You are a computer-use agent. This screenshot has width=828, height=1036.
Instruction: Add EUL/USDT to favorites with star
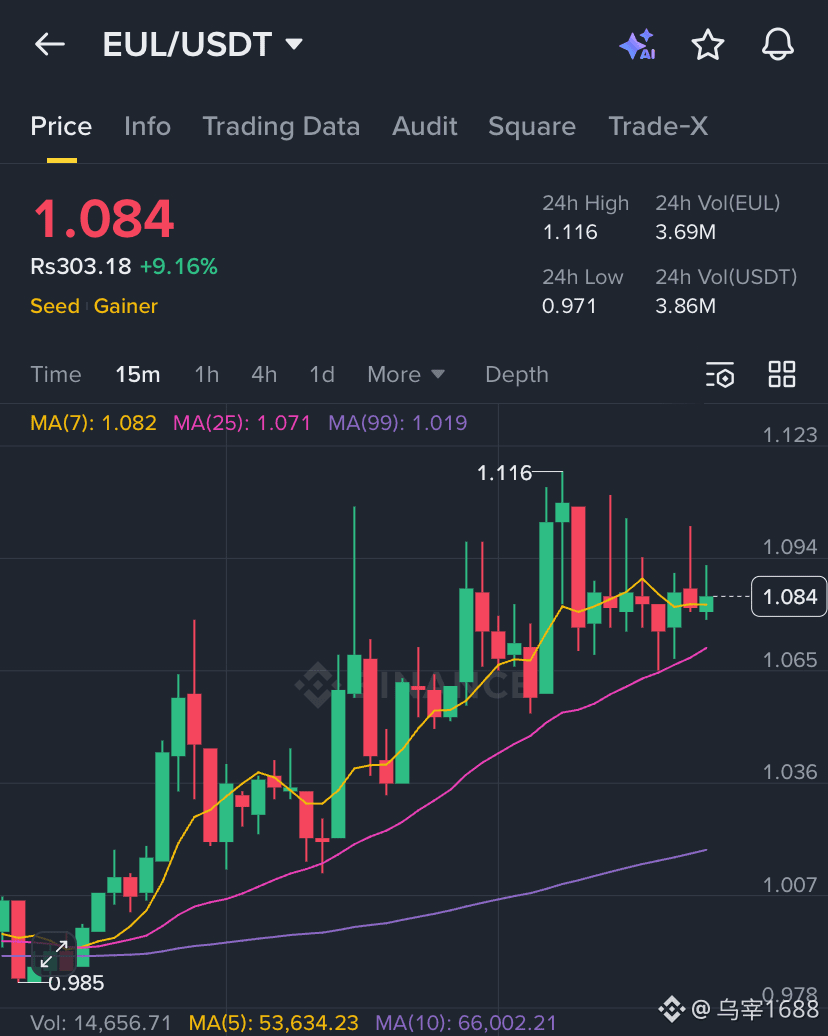(x=708, y=45)
